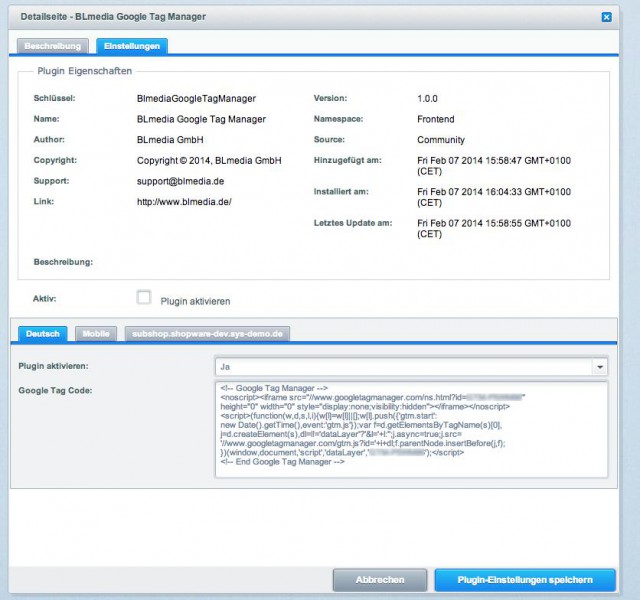Open the subshop.shopware-dev.sys-demo.de tab

(x=207, y=334)
